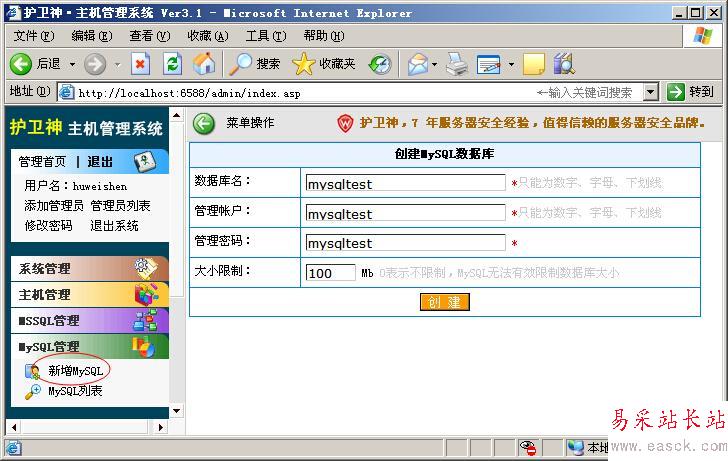Viewport: 728px width, 461px height.
Task: Click popup-blocker eye icon in status bar
Action: tap(528, 448)
